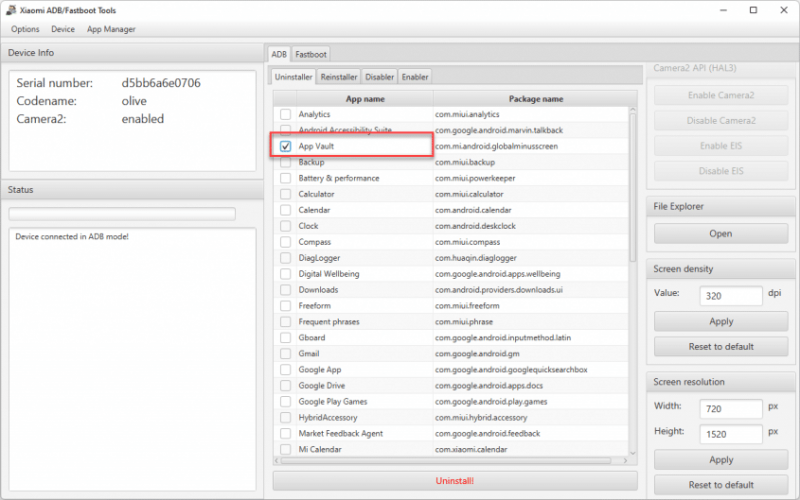Select the Disabler tab
The image size is (800, 500).
(x=380, y=77)
